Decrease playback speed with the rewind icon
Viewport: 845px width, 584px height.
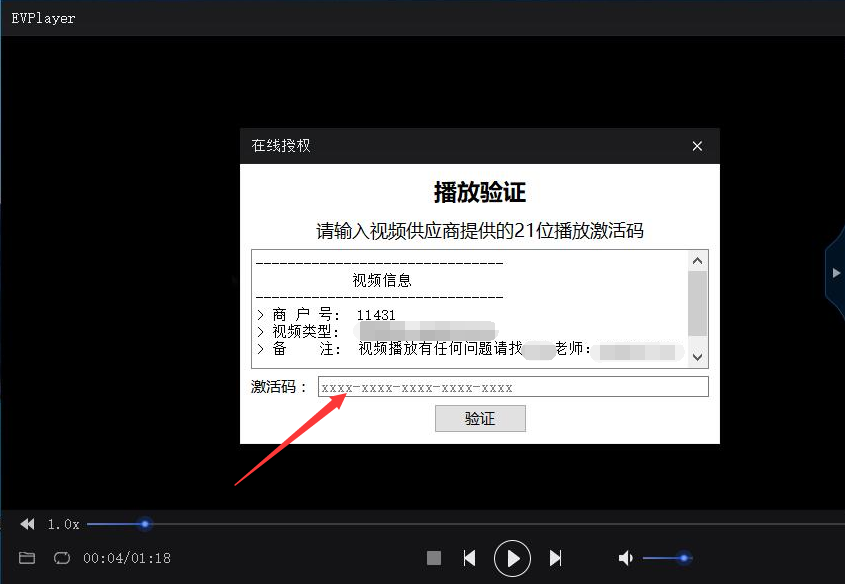click(26, 523)
